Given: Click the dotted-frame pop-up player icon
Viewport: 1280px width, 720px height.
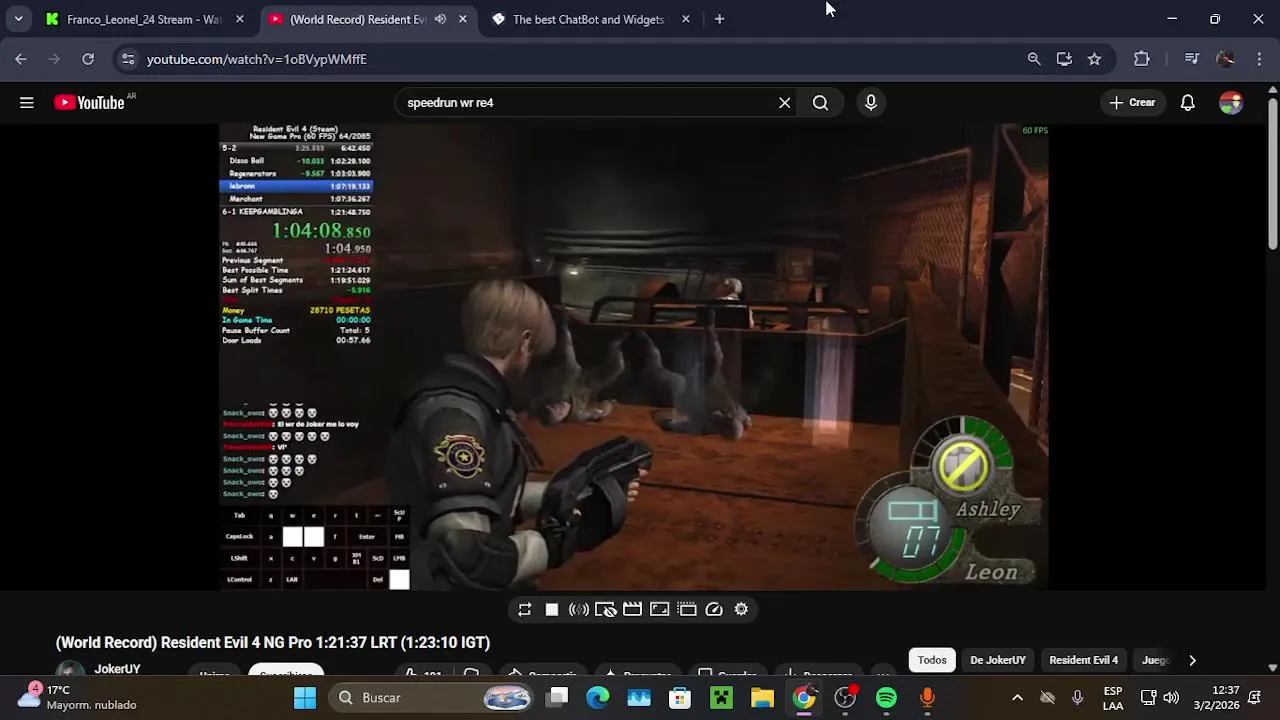Looking at the screenshot, I should [x=686, y=609].
